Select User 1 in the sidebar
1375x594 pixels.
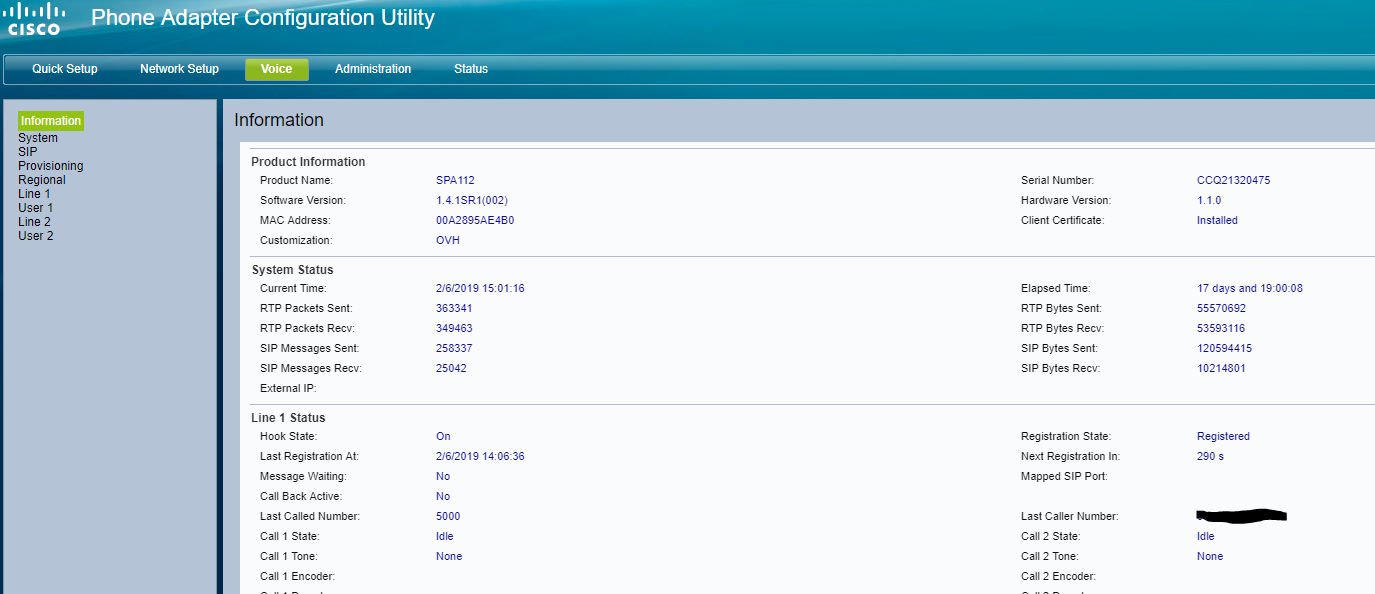pos(35,208)
